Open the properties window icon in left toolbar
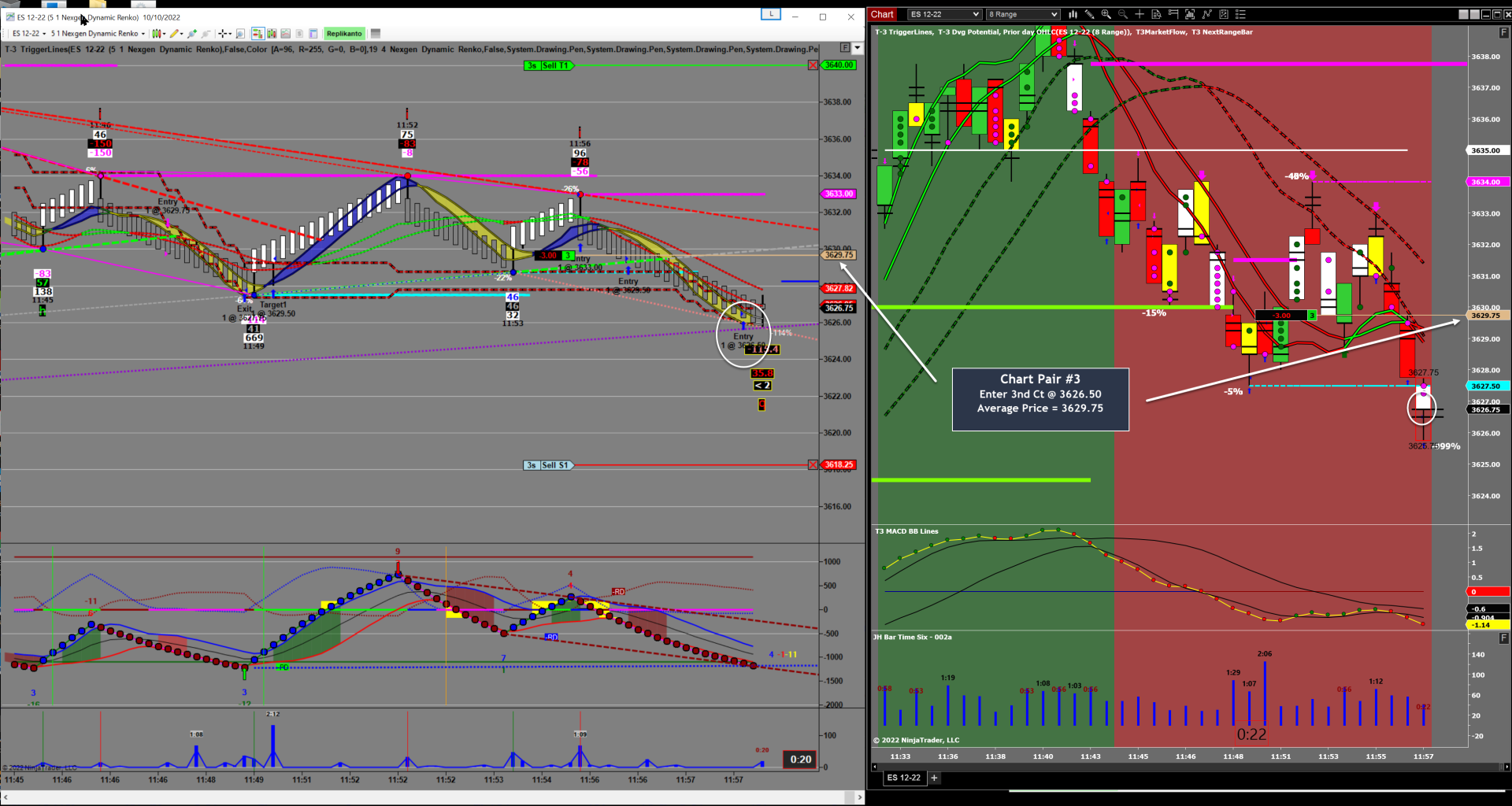Screen dimensions: 1512x806 tap(313, 34)
